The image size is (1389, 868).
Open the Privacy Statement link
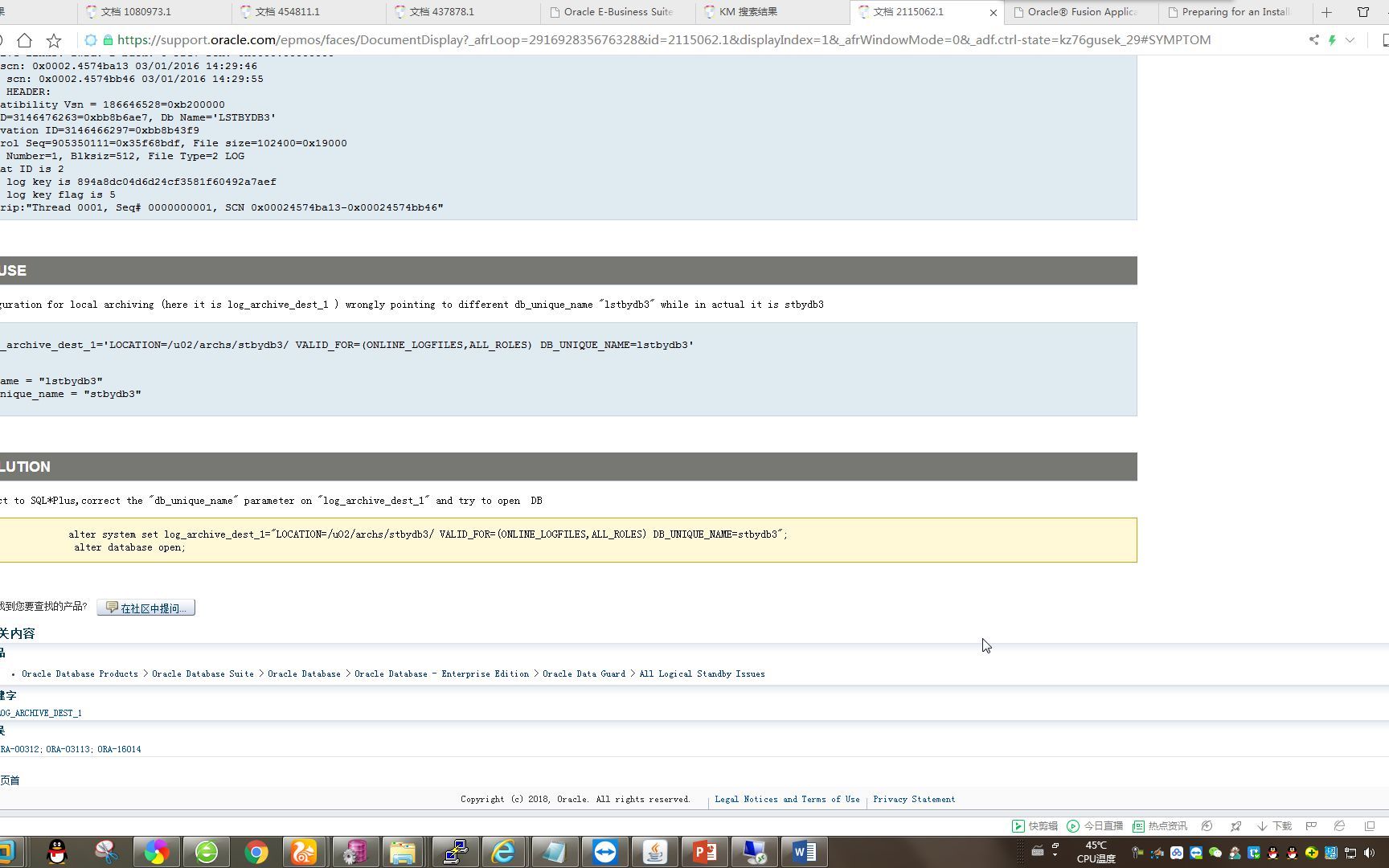(x=914, y=799)
